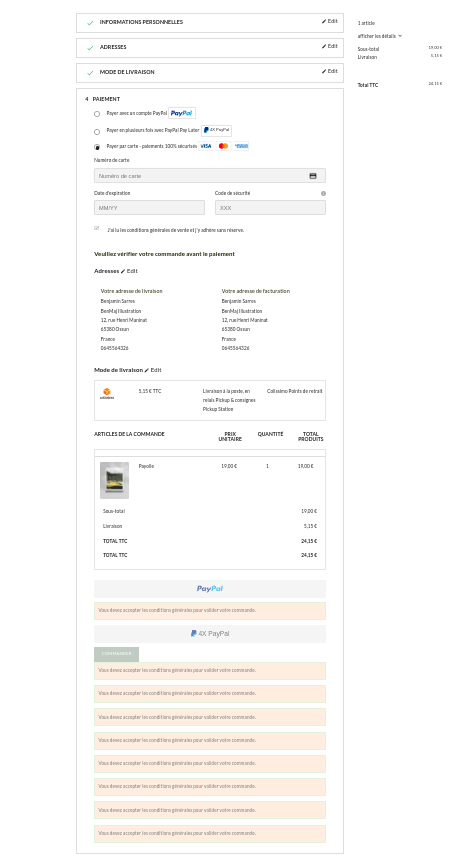Click the Colissimo carrier logo
The width and height of the screenshot is (453, 865).
(x=106, y=393)
